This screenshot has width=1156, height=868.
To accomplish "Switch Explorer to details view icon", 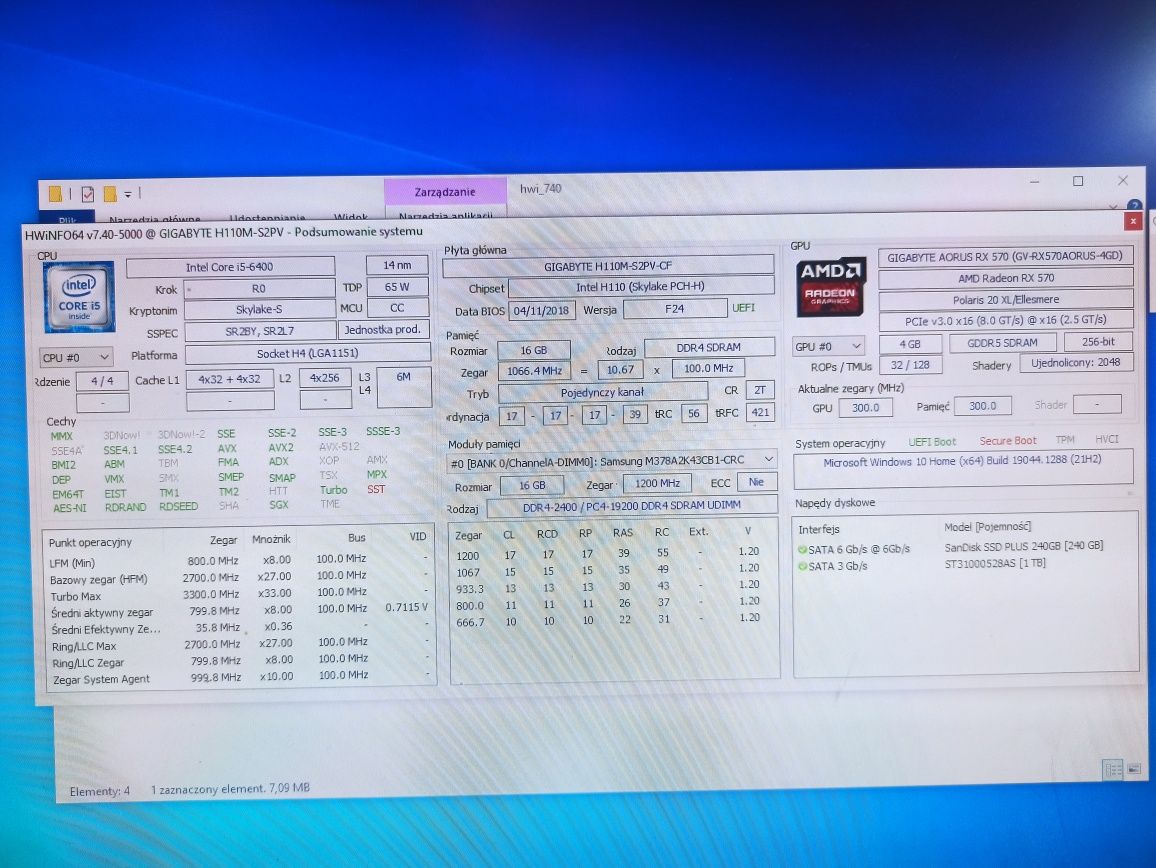I will click(x=1113, y=769).
